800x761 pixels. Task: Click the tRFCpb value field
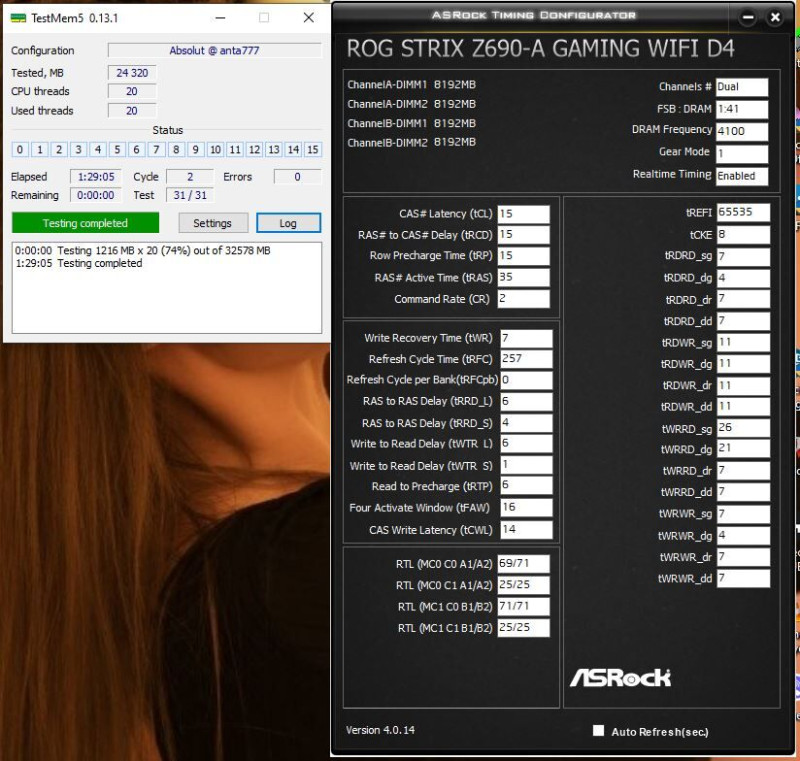click(x=526, y=380)
